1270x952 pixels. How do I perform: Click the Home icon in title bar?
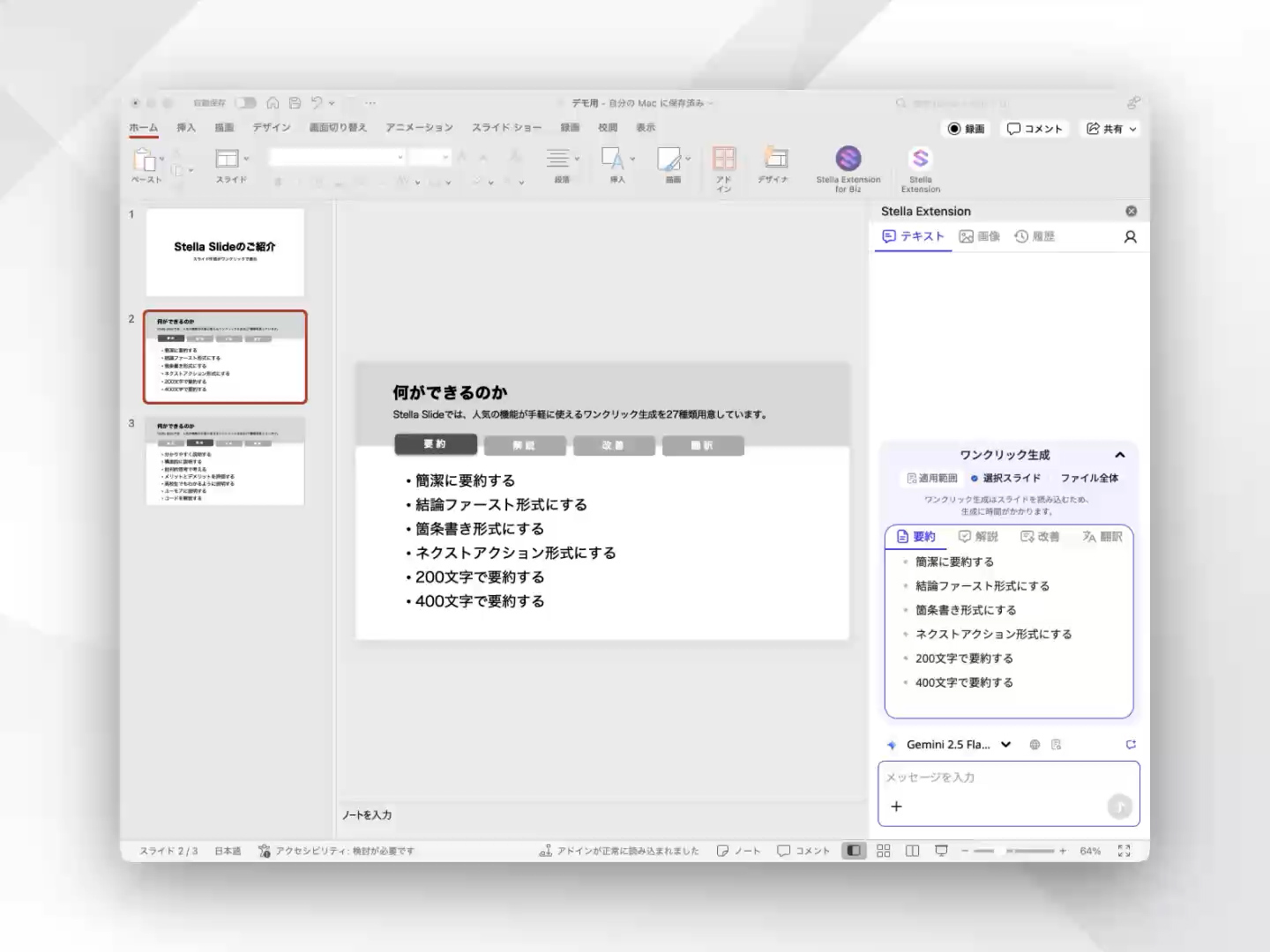[273, 103]
